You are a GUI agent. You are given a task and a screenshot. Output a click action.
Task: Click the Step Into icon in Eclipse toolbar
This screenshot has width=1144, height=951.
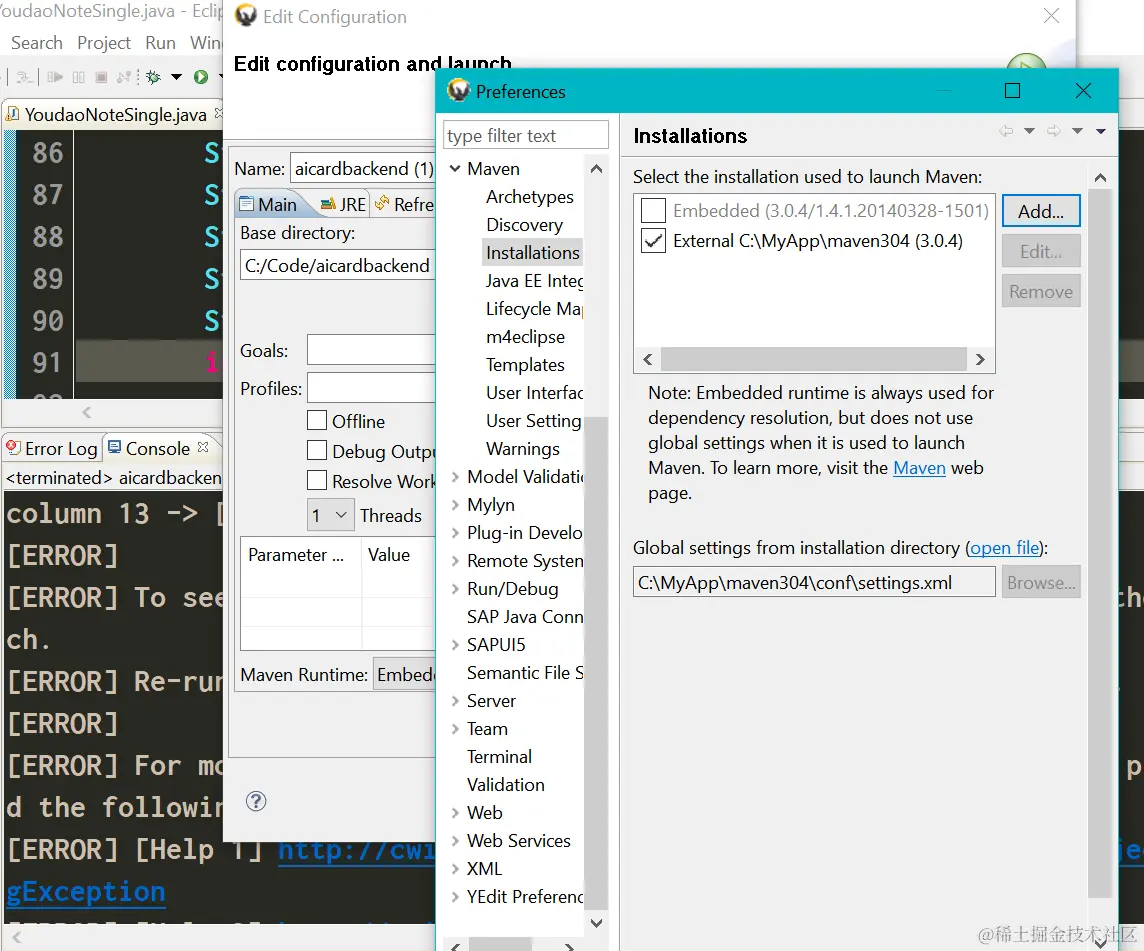click(x=24, y=77)
